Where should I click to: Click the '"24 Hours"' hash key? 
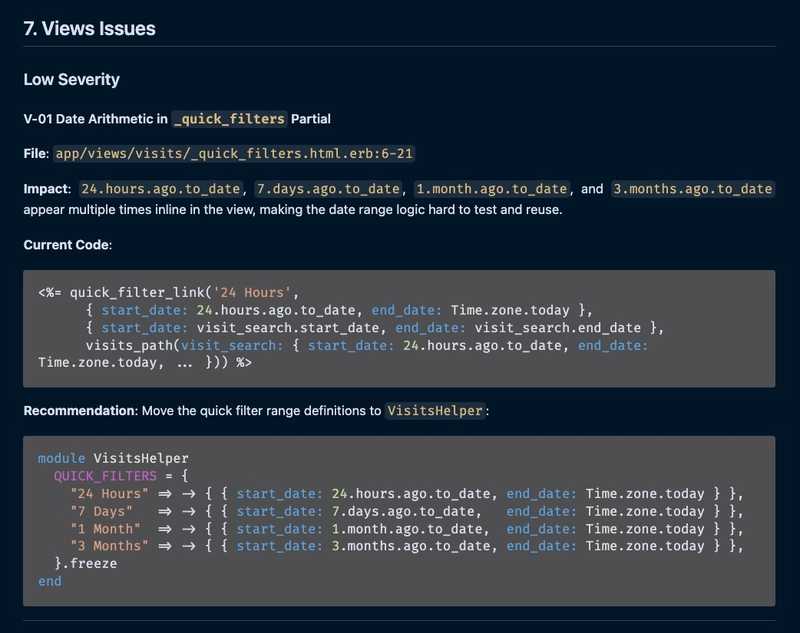(110, 494)
